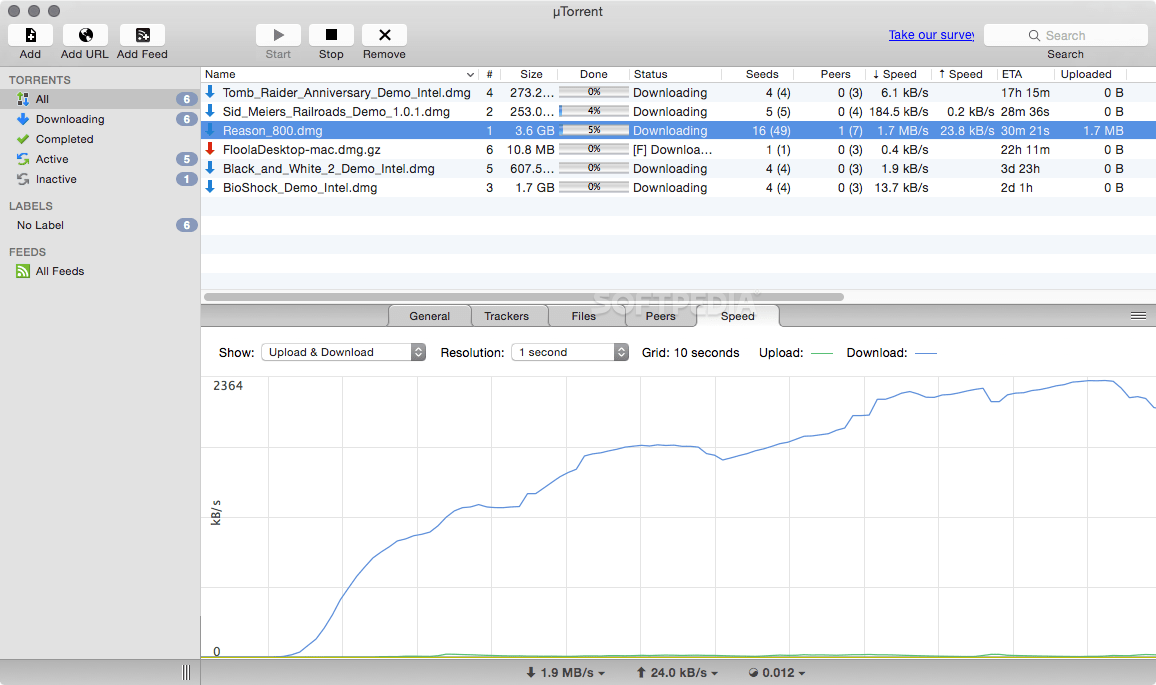Open the Show Upload & Download dropdown
The width and height of the screenshot is (1156, 685).
344,352
